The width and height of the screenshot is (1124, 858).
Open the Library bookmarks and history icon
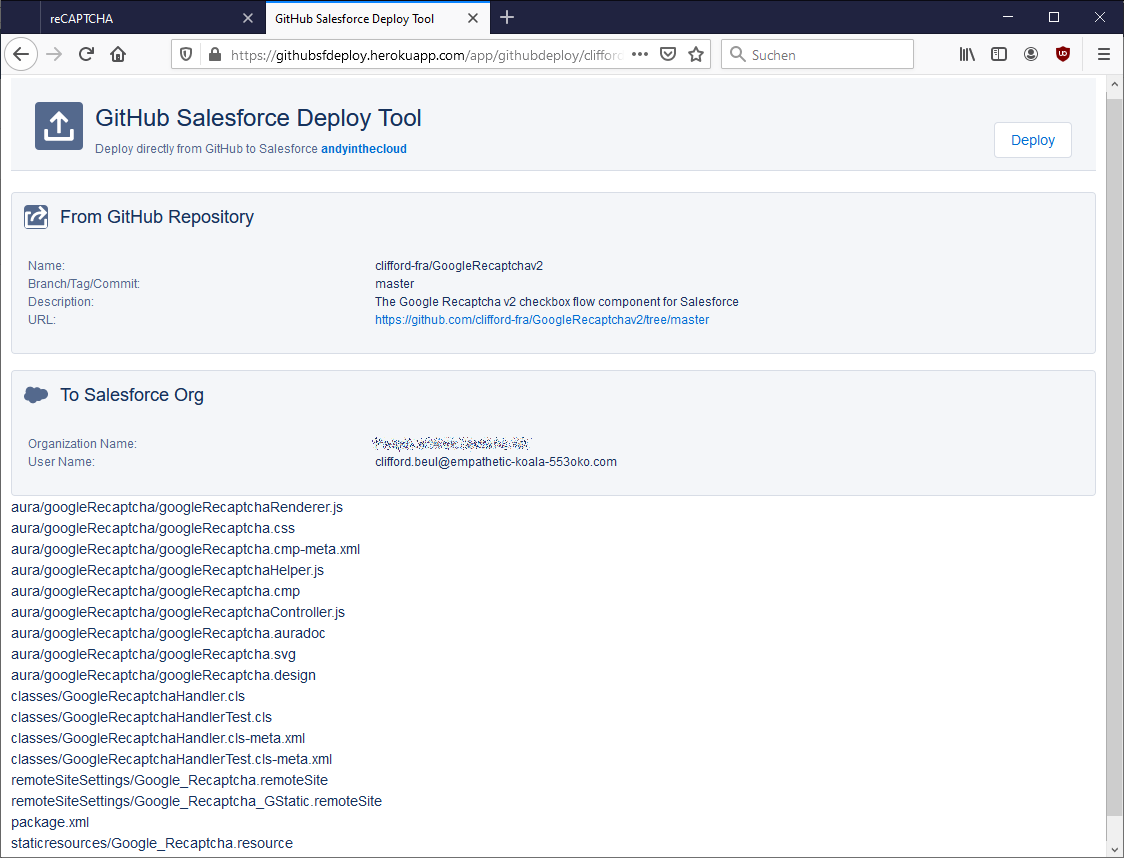967,54
